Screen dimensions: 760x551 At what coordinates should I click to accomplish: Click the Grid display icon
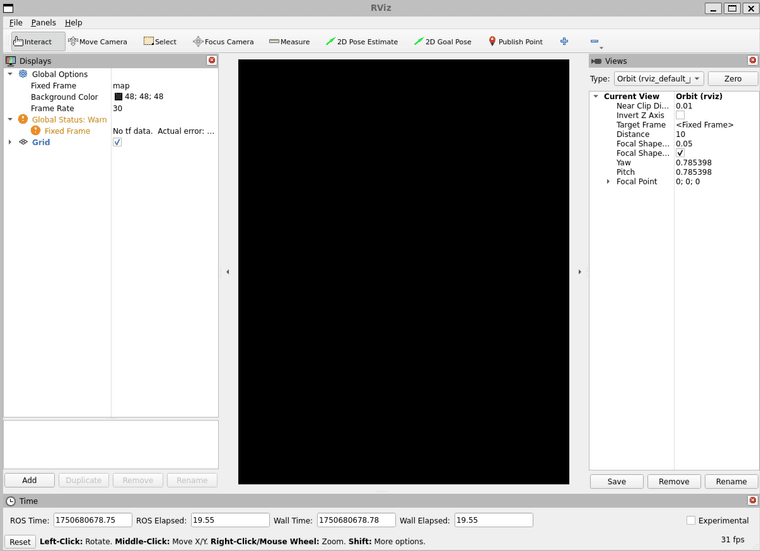click(23, 142)
